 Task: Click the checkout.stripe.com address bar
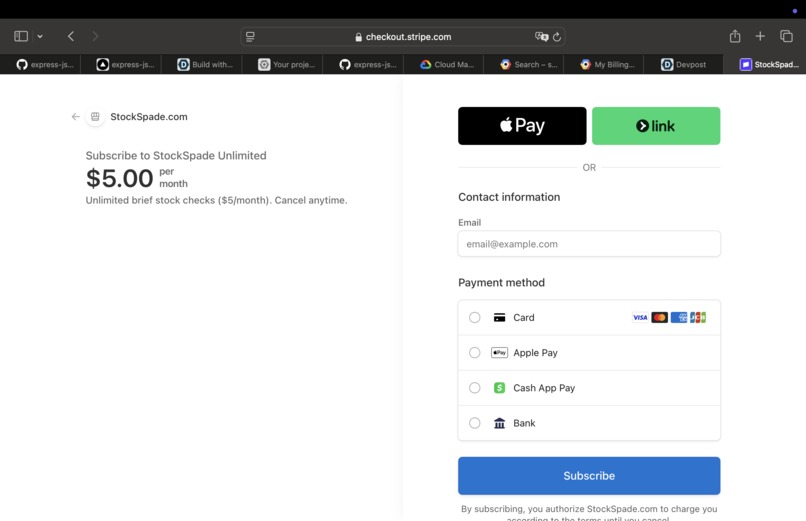click(403, 37)
